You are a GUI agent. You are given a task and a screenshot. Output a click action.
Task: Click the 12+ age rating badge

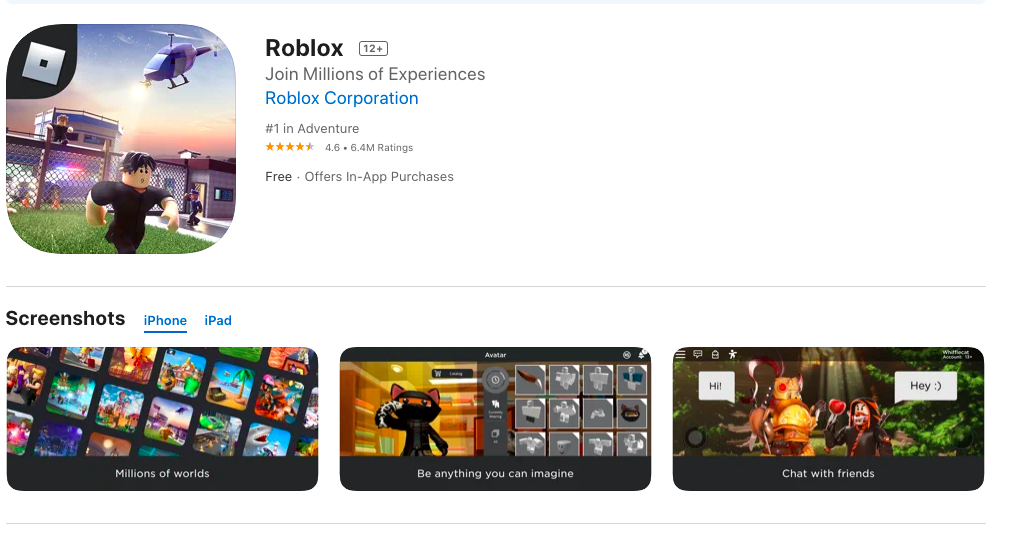click(x=373, y=49)
